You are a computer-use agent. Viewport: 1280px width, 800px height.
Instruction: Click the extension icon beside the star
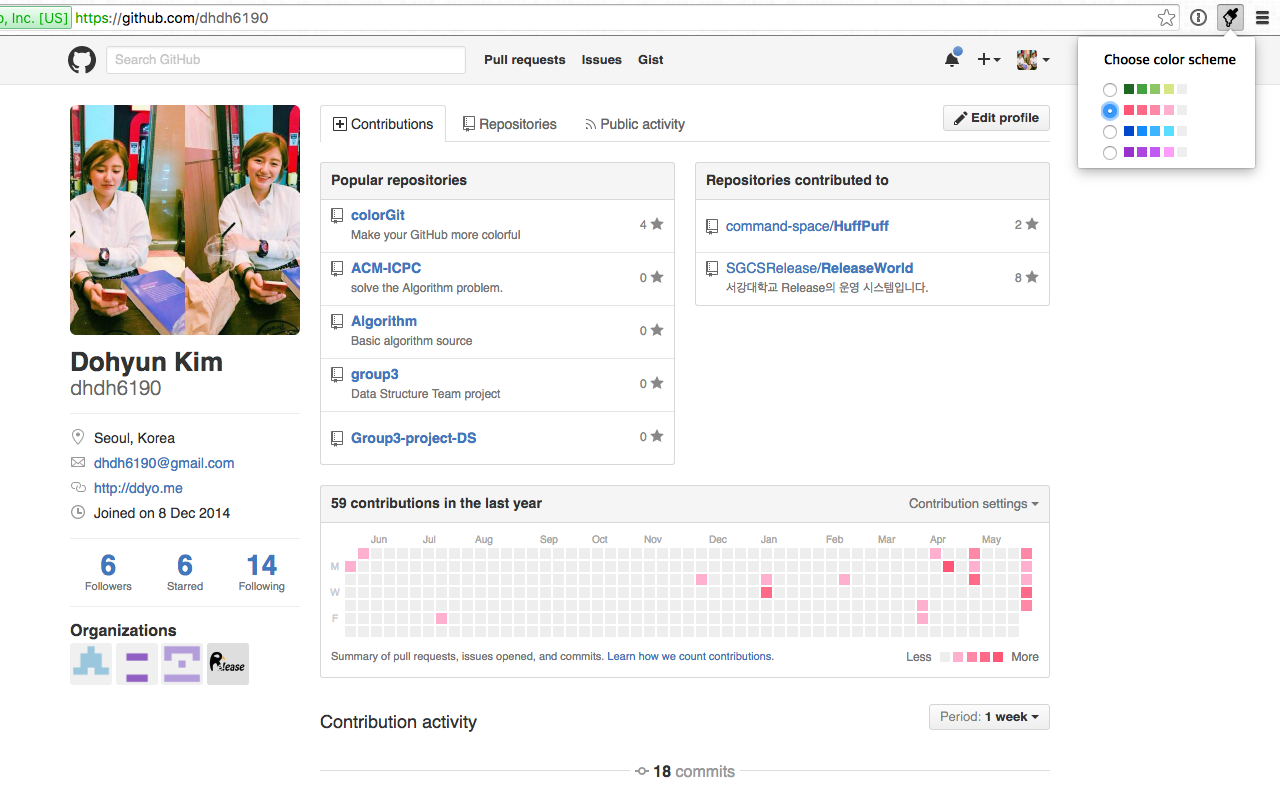point(1198,17)
